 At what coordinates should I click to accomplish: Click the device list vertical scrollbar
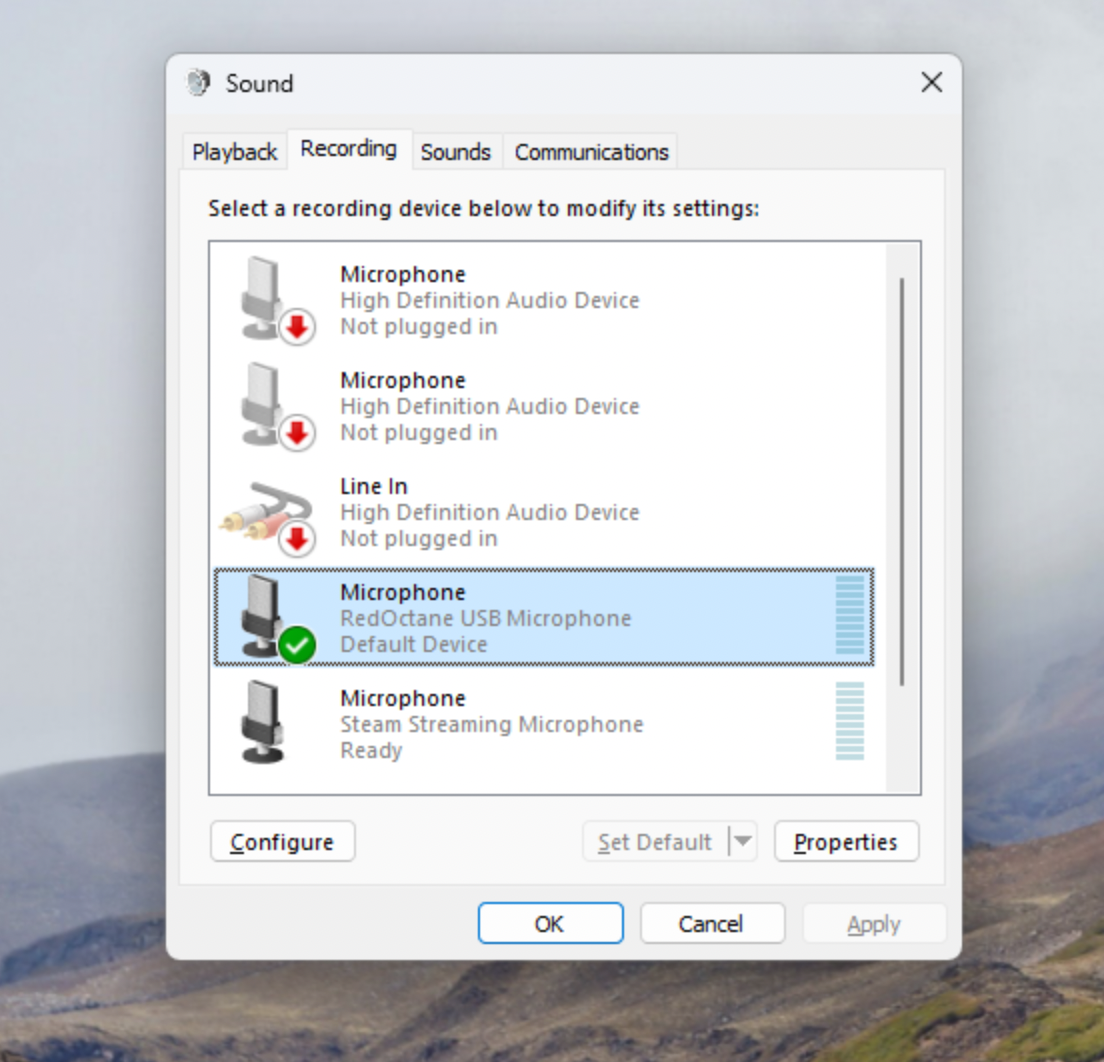tap(902, 480)
